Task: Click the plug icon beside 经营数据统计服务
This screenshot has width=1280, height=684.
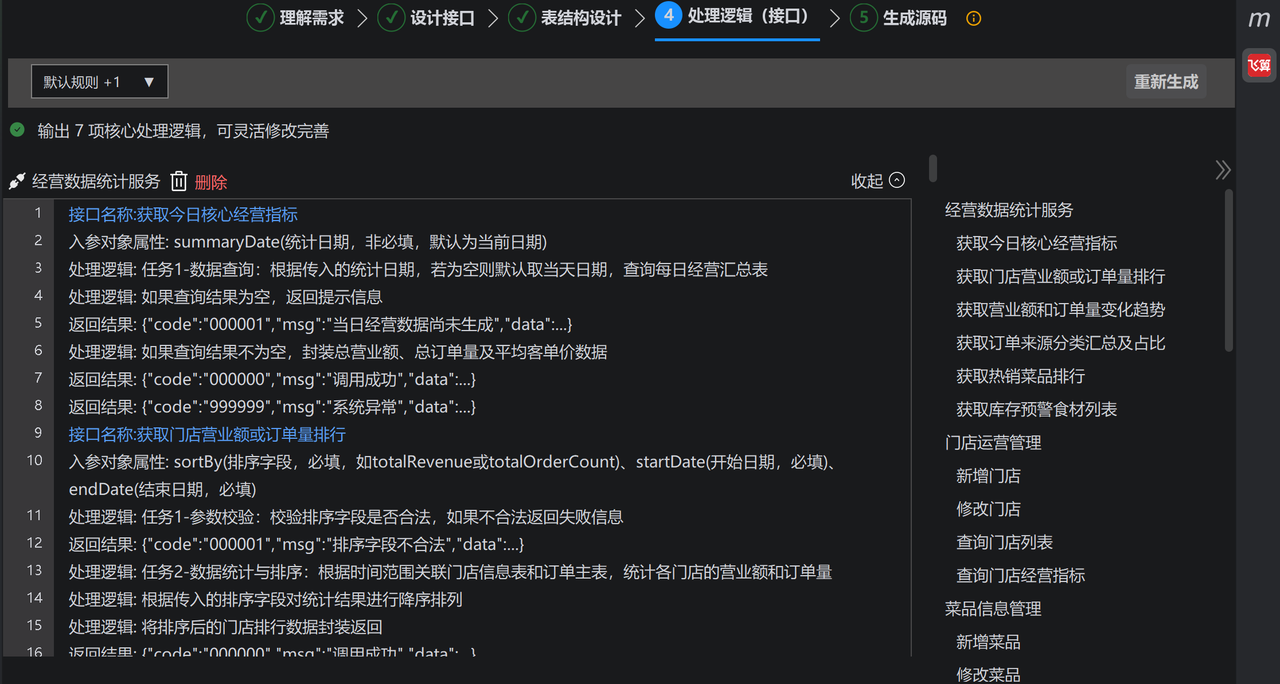Action: [x=17, y=182]
